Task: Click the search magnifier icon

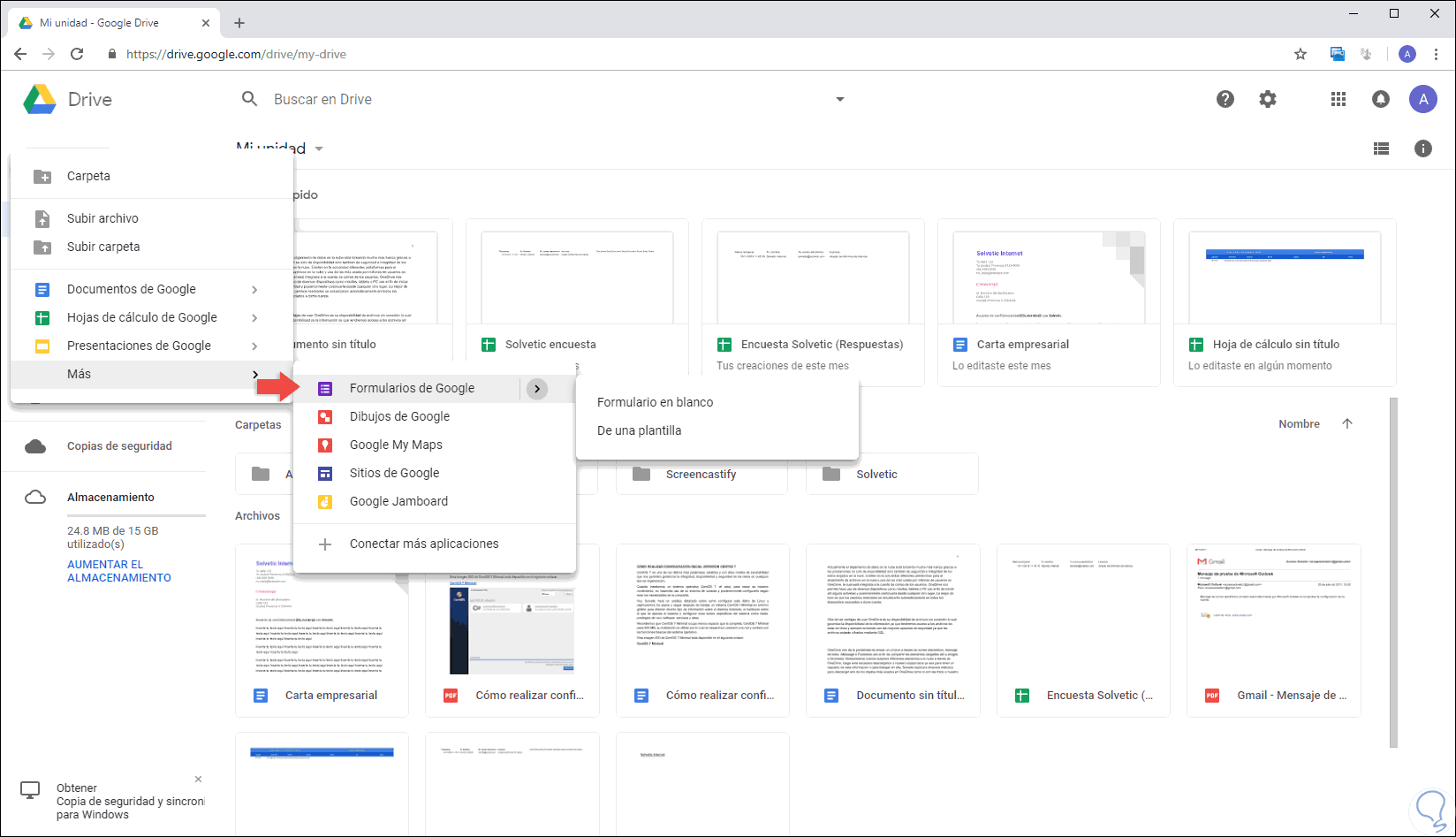Action: [x=250, y=99]
